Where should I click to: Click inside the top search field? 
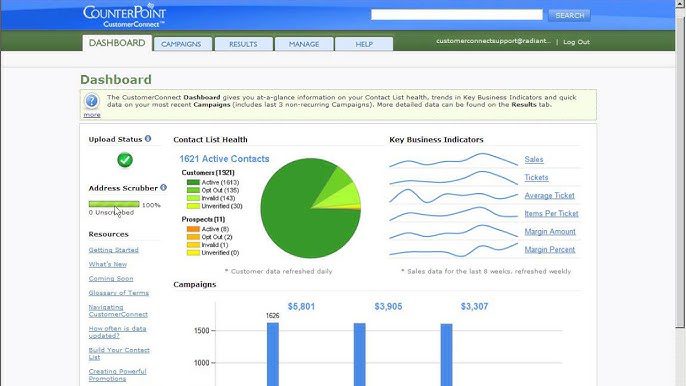(x=457, y=15)
